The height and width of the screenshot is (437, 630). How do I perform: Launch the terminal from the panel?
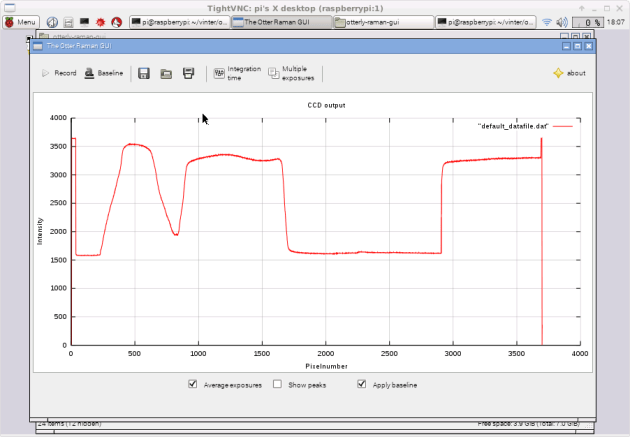click(84, 22)
